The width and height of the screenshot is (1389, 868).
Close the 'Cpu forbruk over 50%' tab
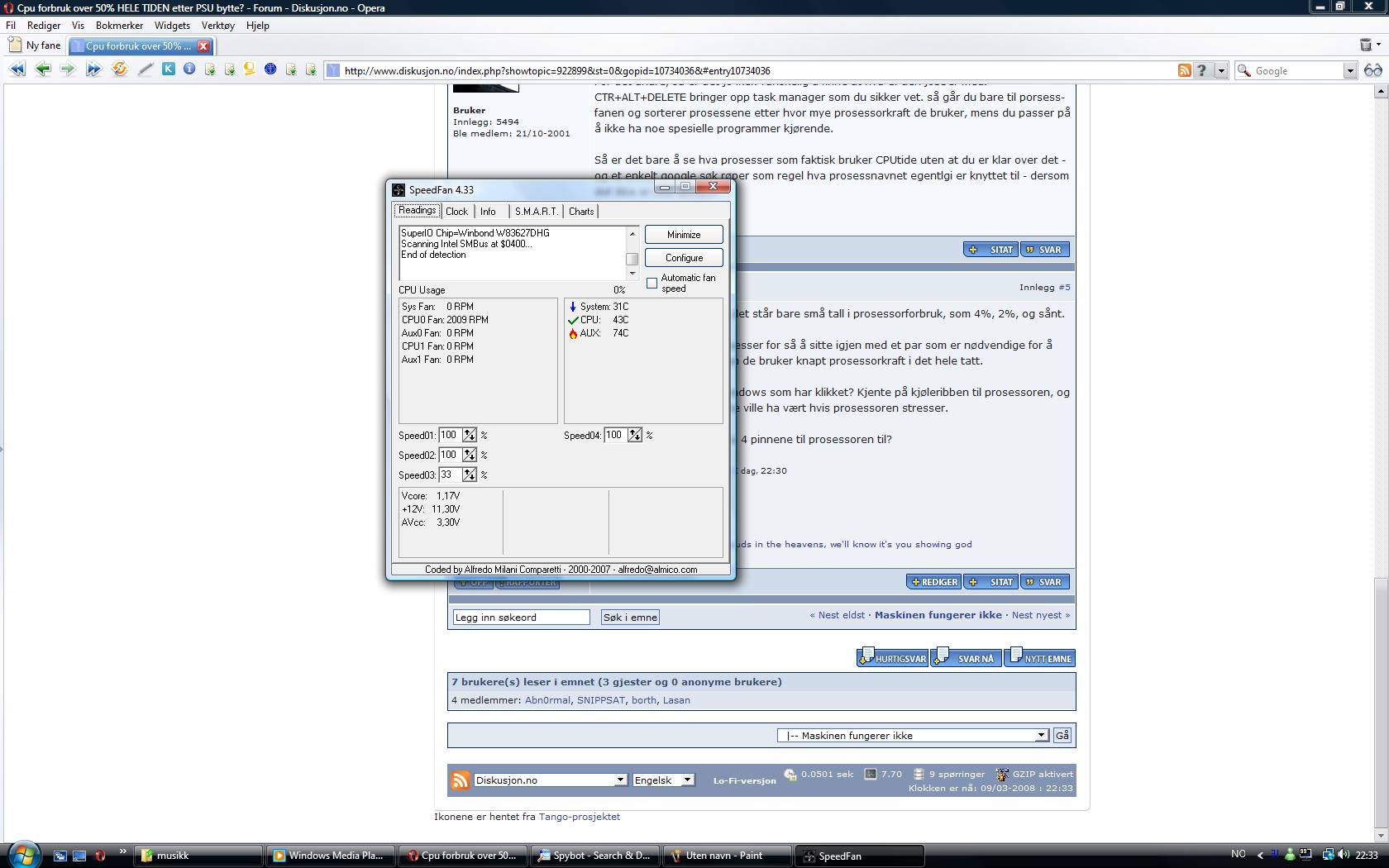tap(203, 46)
